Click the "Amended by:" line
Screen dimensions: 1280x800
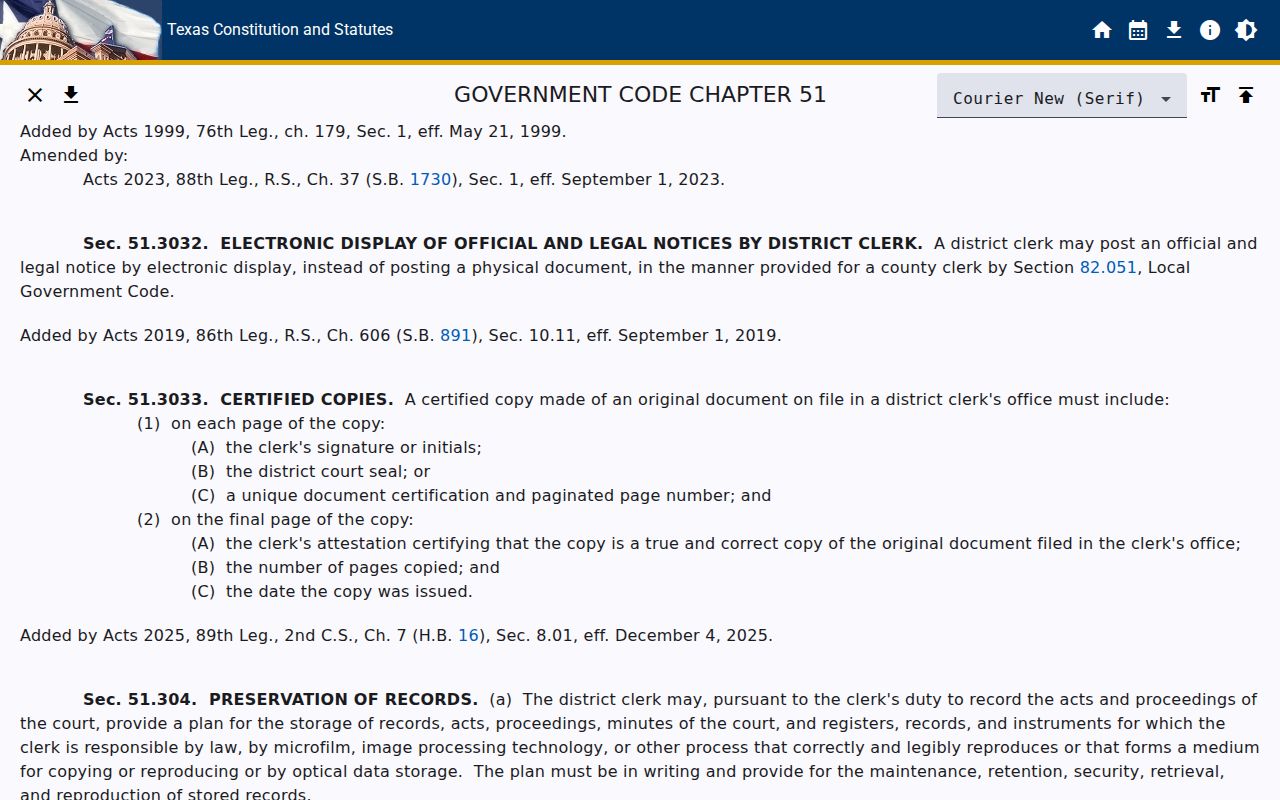tap(74, 156)
